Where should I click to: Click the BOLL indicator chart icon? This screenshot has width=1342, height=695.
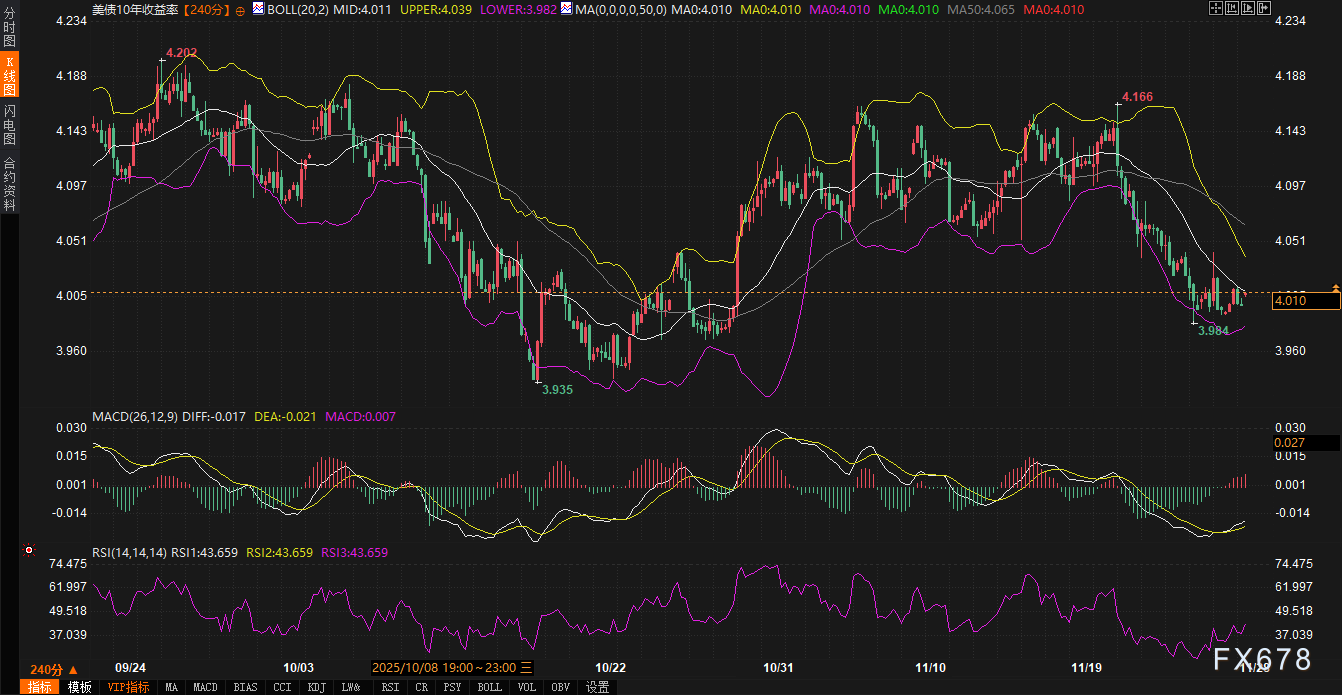(258, 9)
